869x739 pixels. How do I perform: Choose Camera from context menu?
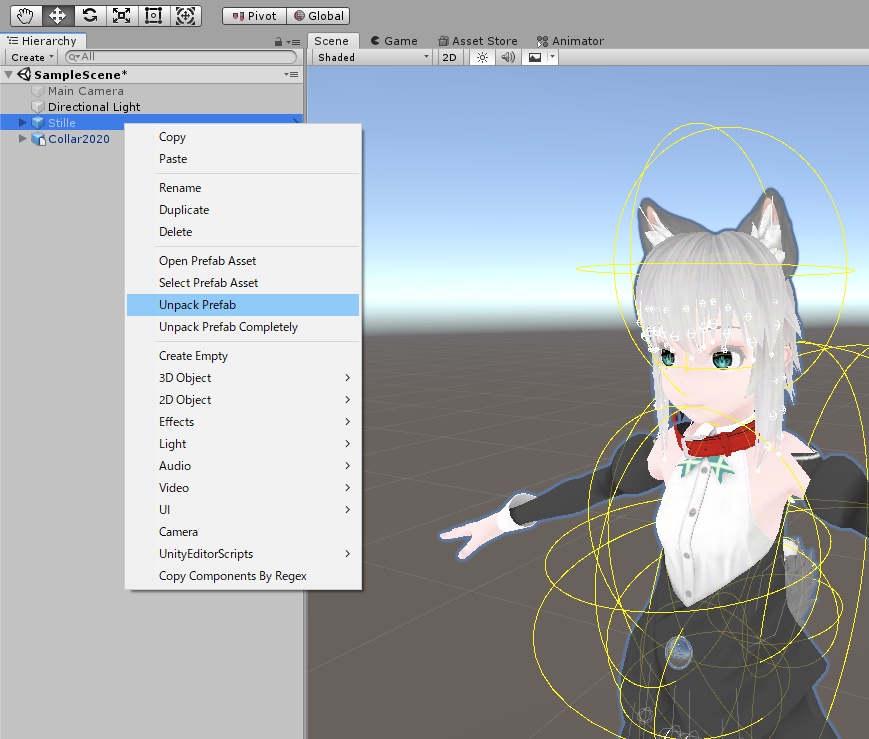coord(243,532)
